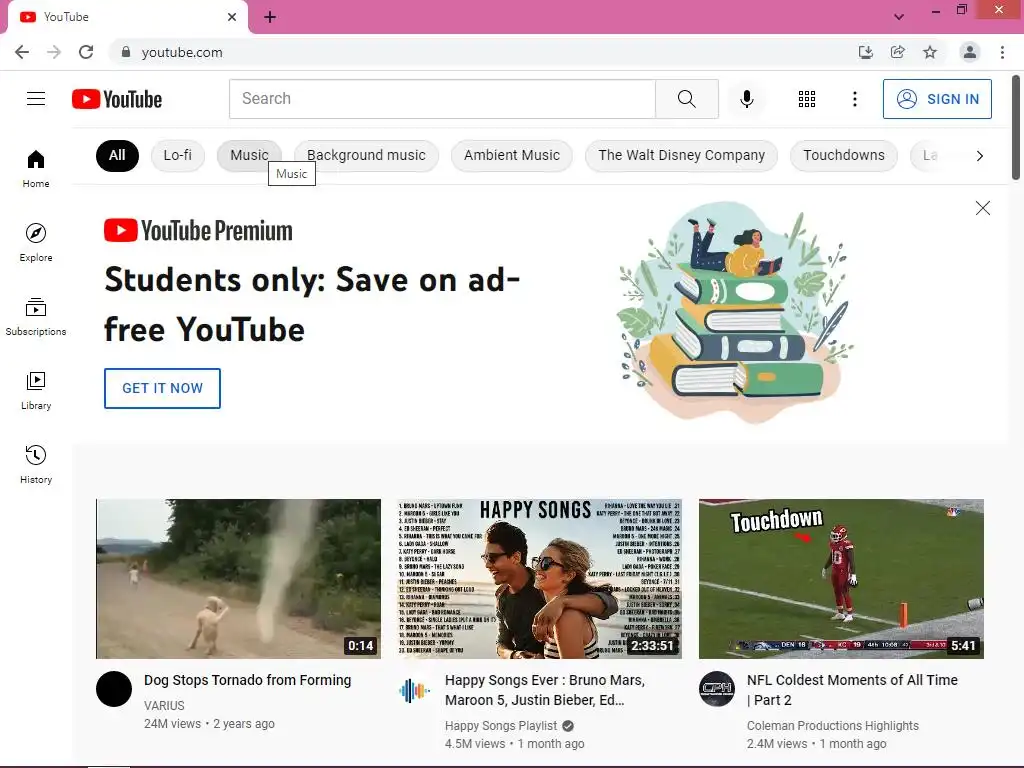Share this page icon
The image size is (1024, 768).
click(898, 52)
